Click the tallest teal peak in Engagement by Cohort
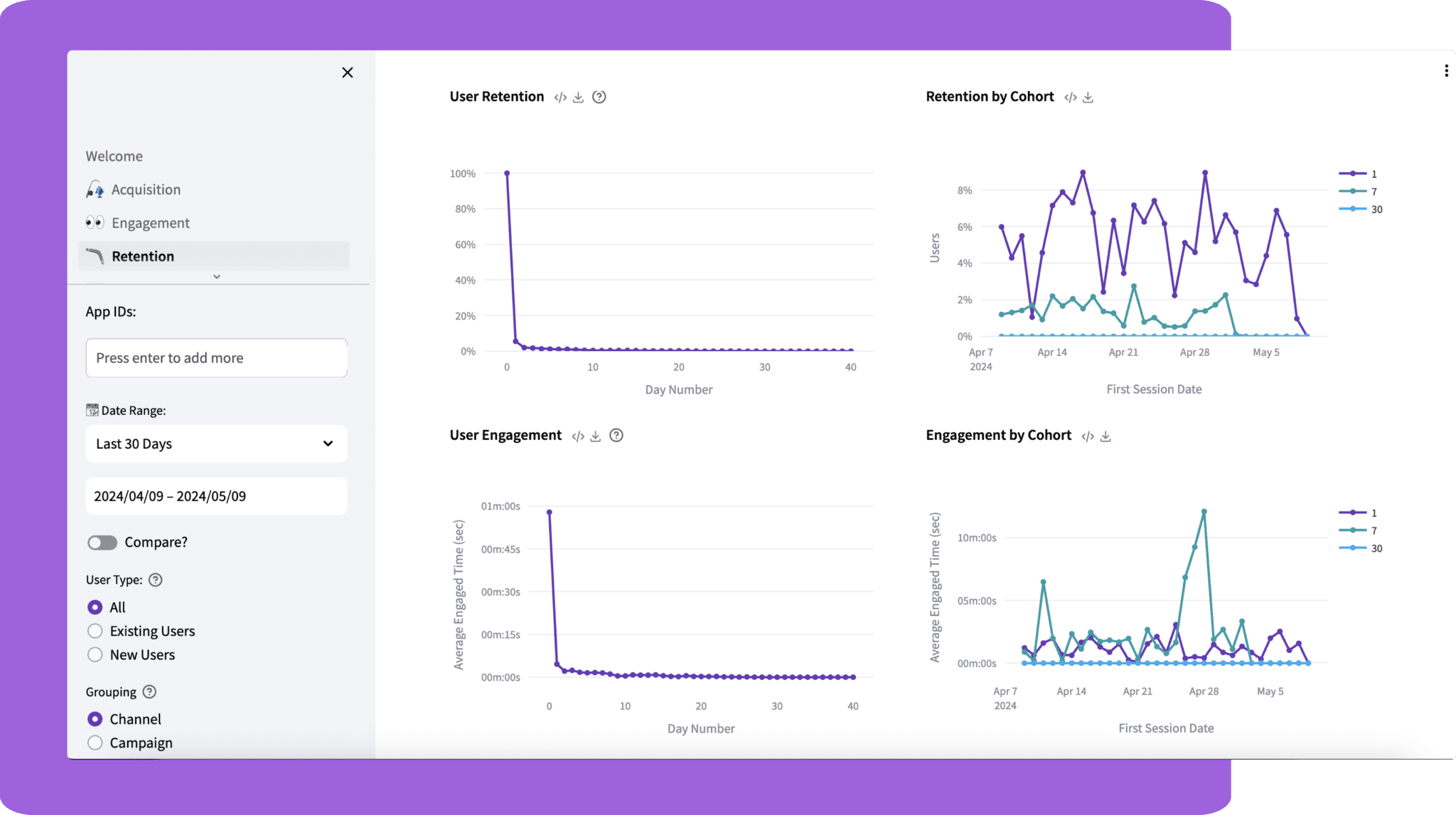1456x815 pixels. point(1204,512)
